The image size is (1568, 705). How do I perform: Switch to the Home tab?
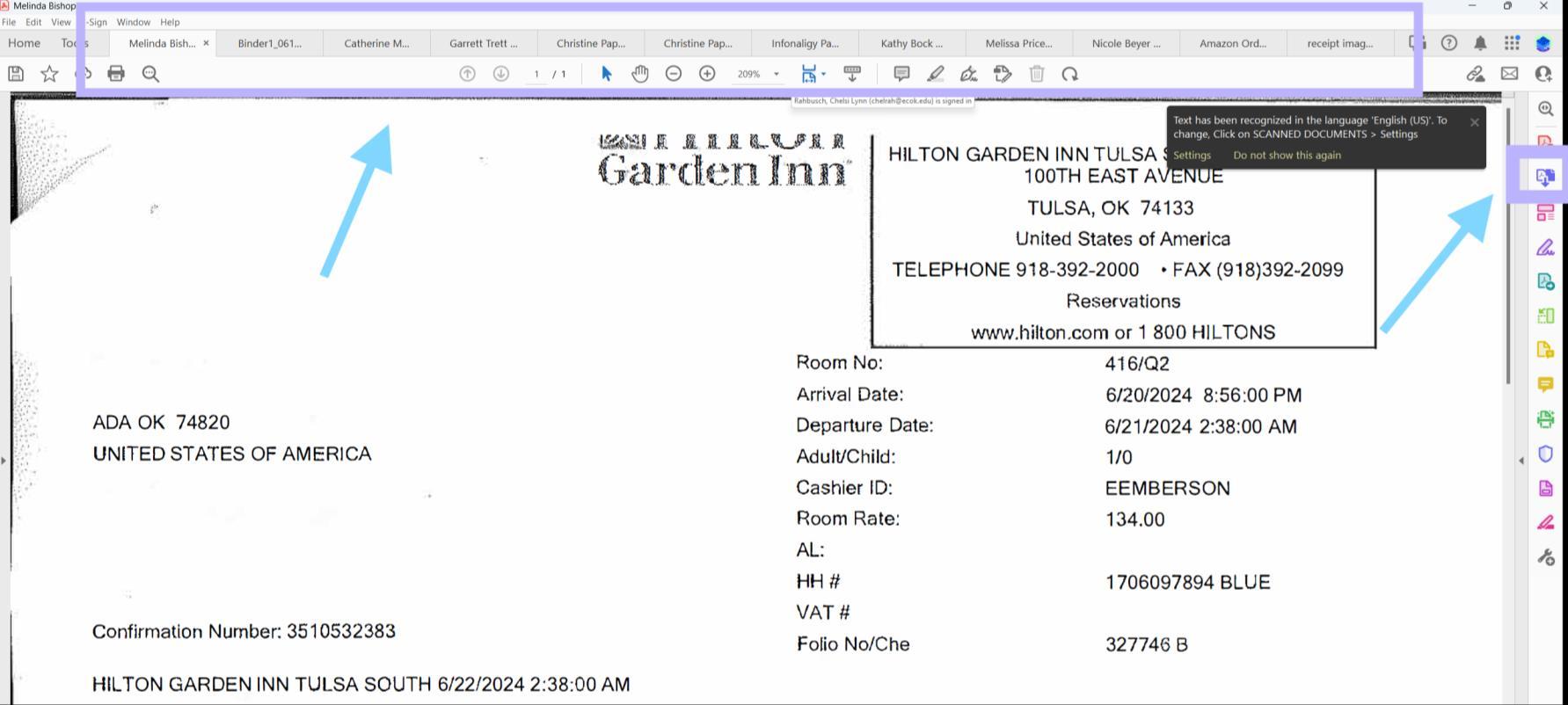24,43
